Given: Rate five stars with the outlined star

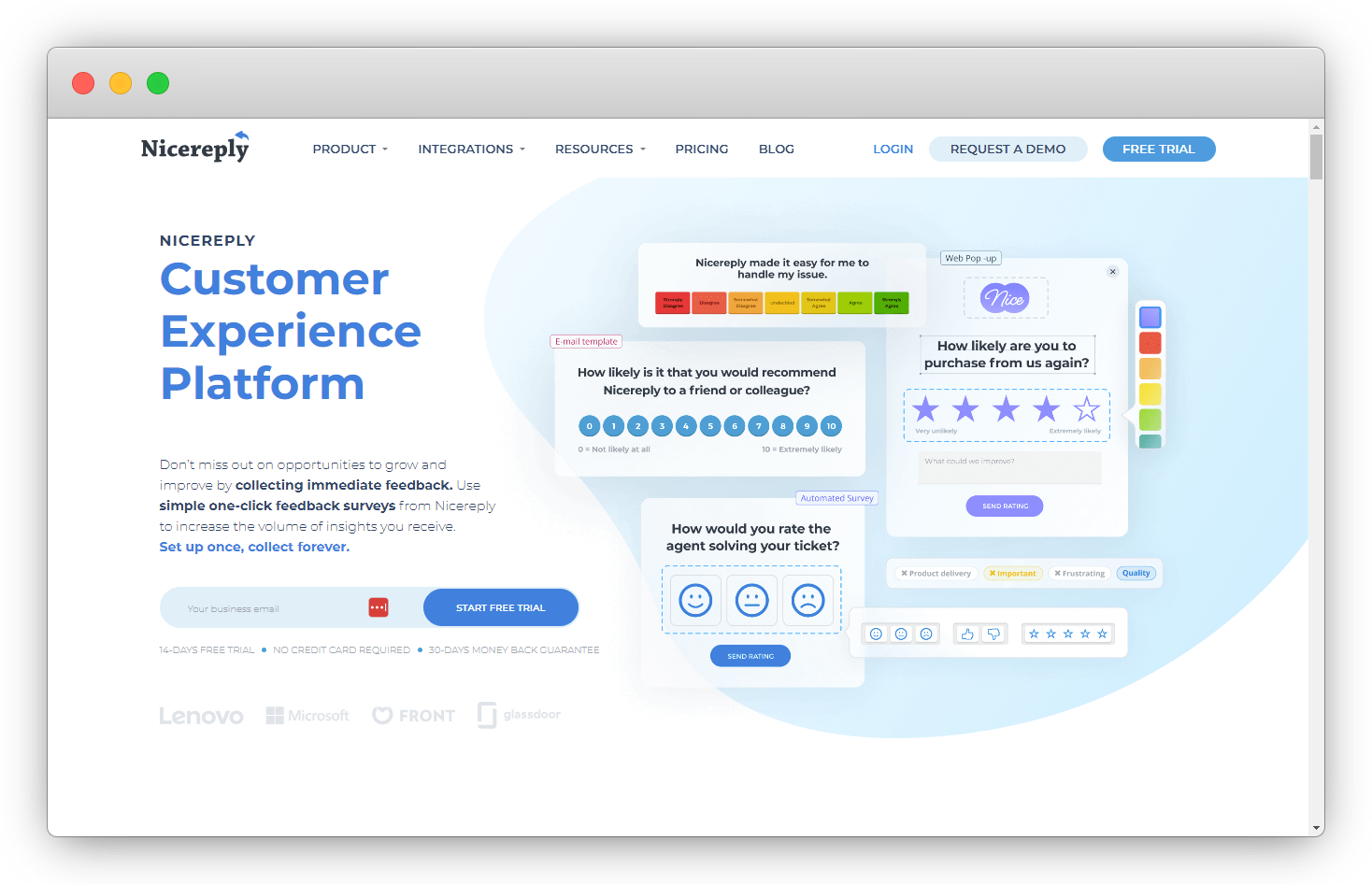Looking at the screenshot, I should click(1086, 408).
